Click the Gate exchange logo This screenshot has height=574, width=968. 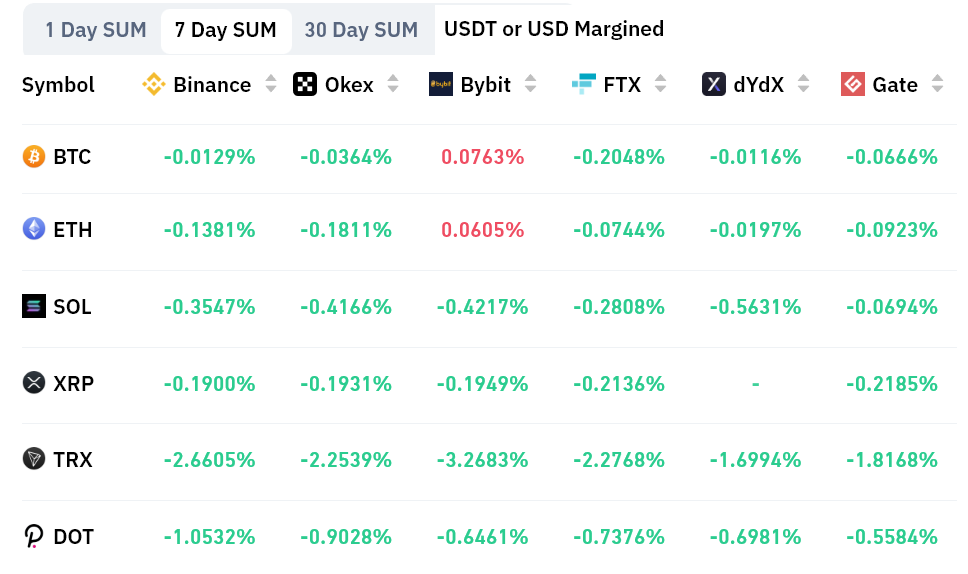[x=853, y=85]
